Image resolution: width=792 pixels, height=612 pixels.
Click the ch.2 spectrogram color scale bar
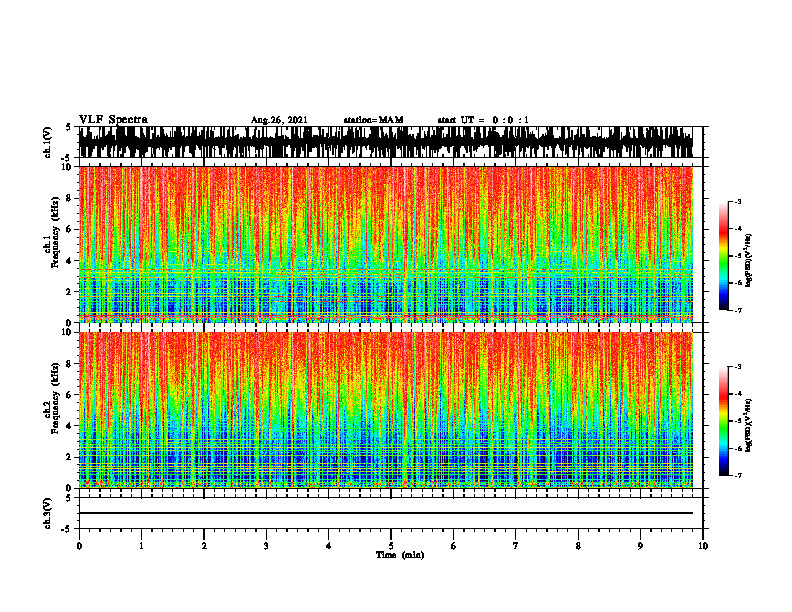(x=723, y=421)
